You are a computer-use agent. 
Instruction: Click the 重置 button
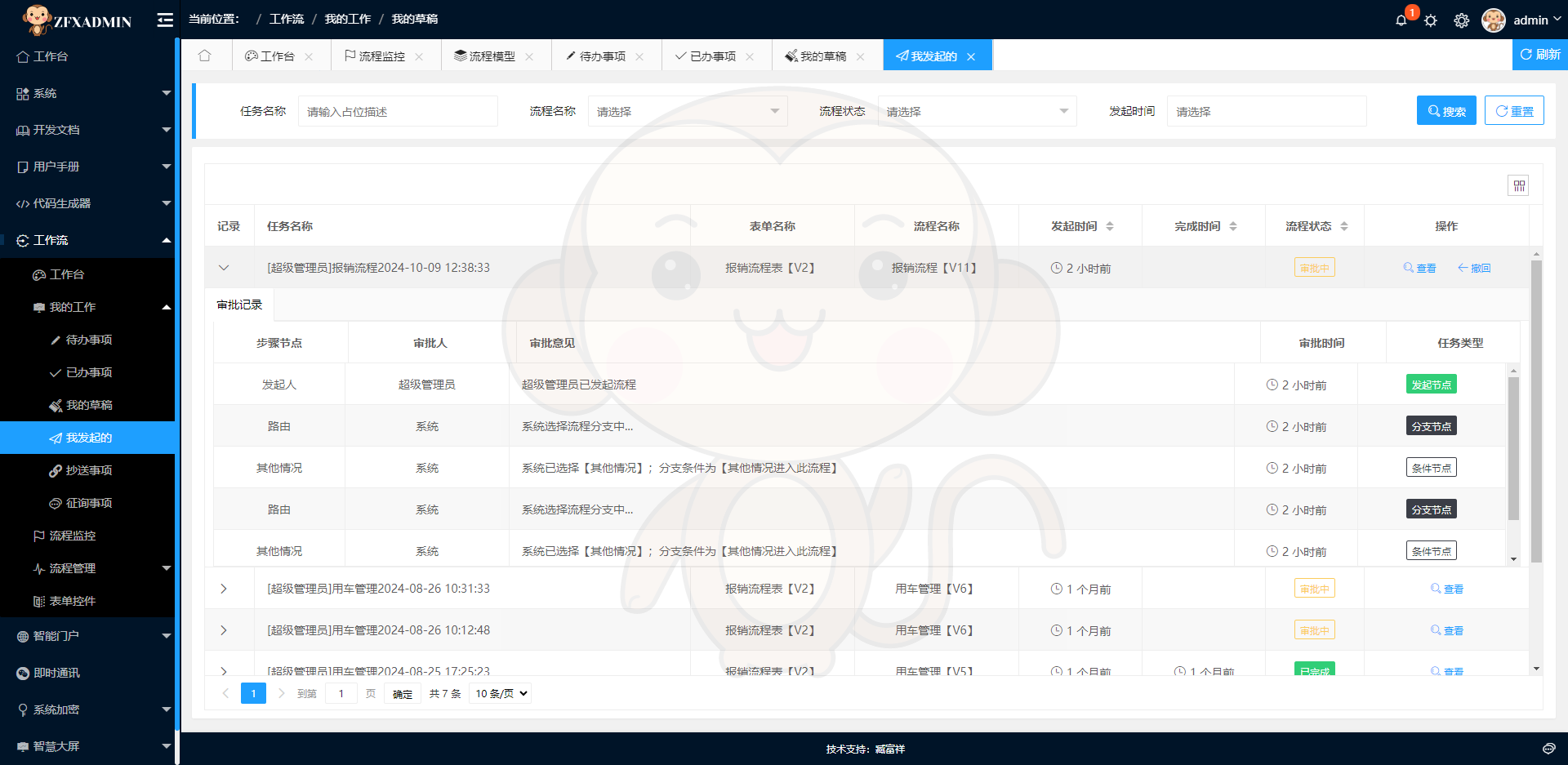pos(1514,111)
